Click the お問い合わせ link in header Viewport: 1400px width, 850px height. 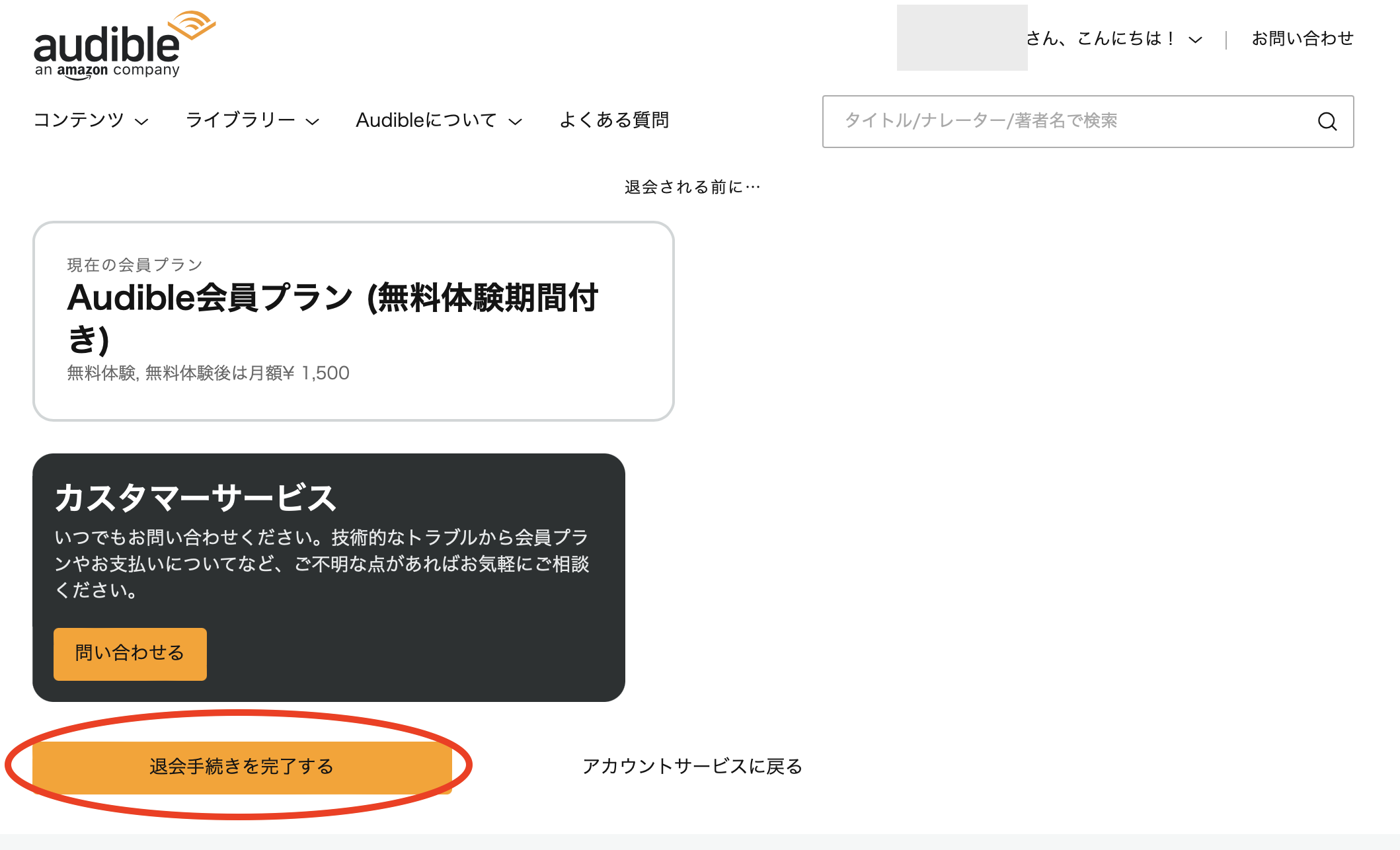1302,39
